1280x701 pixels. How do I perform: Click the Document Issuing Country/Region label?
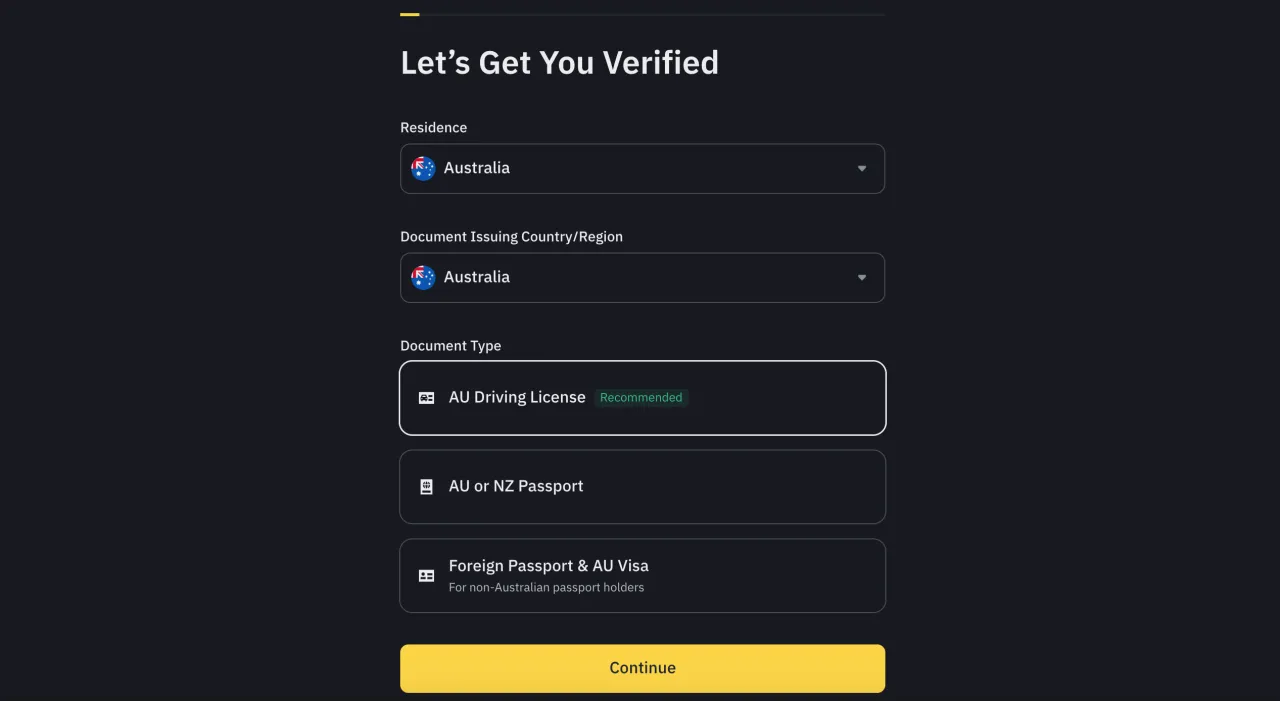point(511,237)
